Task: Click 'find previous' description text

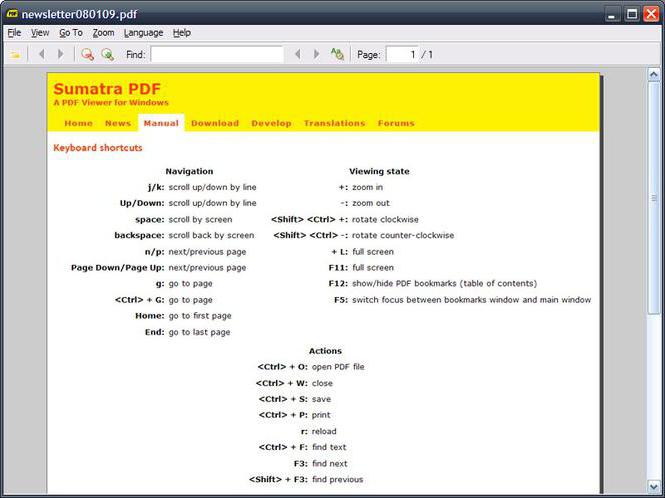Action: pos(338,479)
